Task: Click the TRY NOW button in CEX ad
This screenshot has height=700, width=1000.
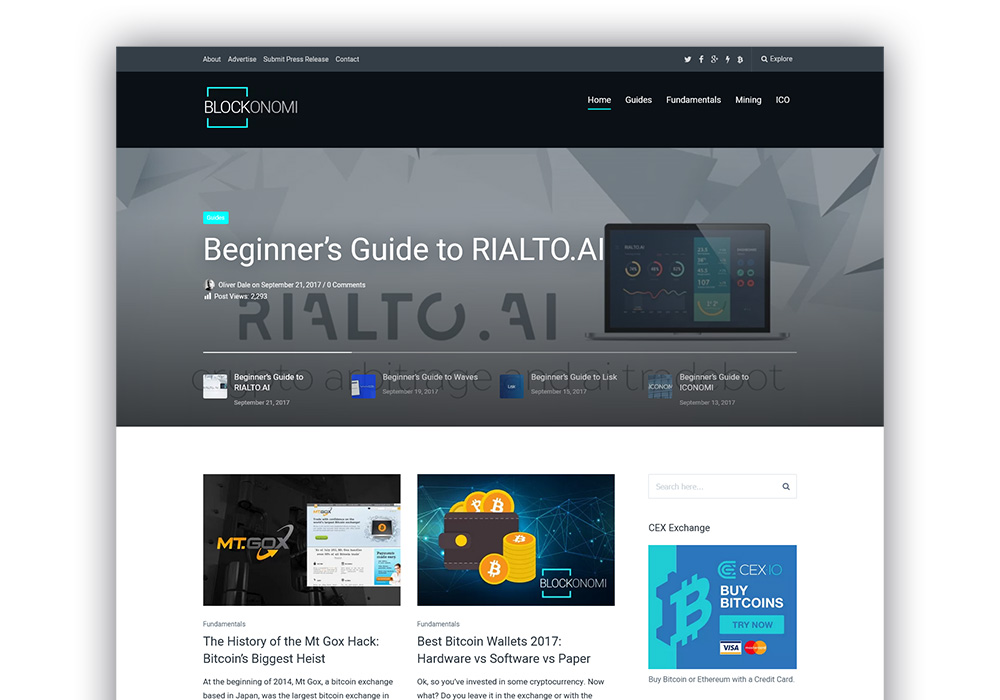Action: 752,625
